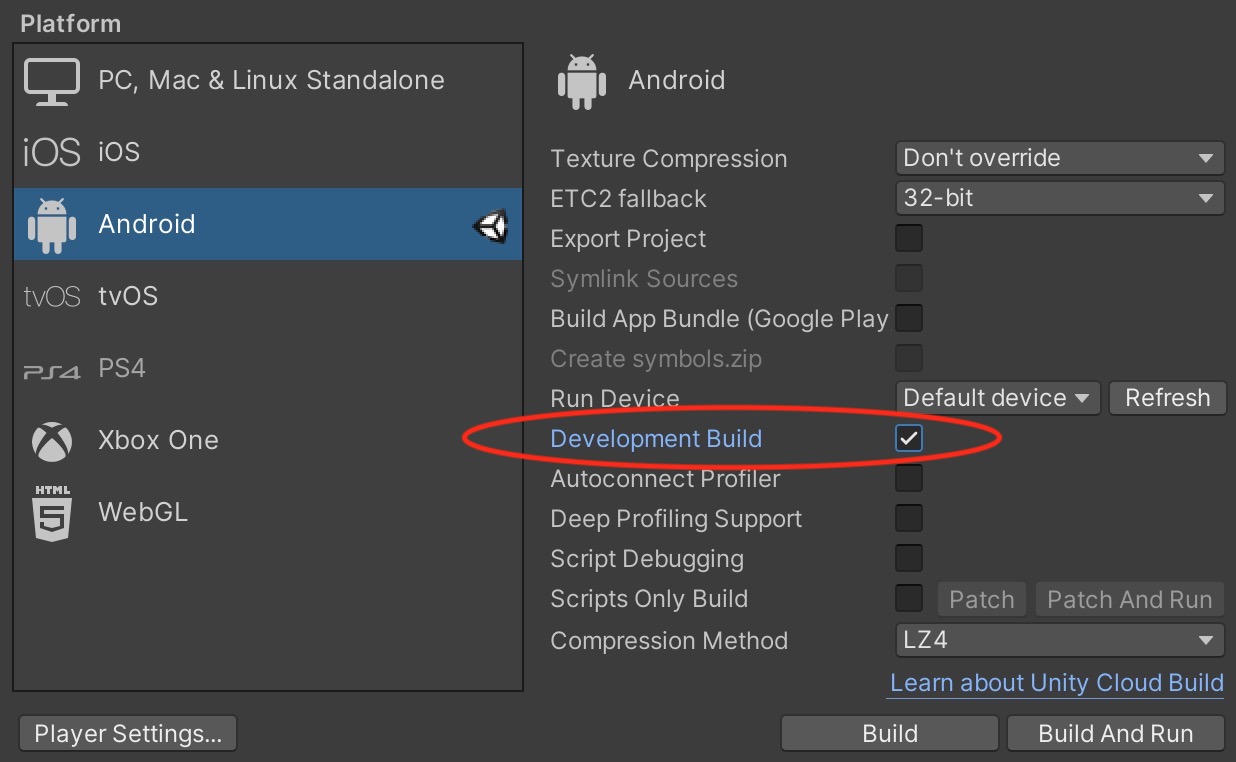1236x762 pixels.
Task: Select the tvOS platform icon
Action: tap(51, 297)
